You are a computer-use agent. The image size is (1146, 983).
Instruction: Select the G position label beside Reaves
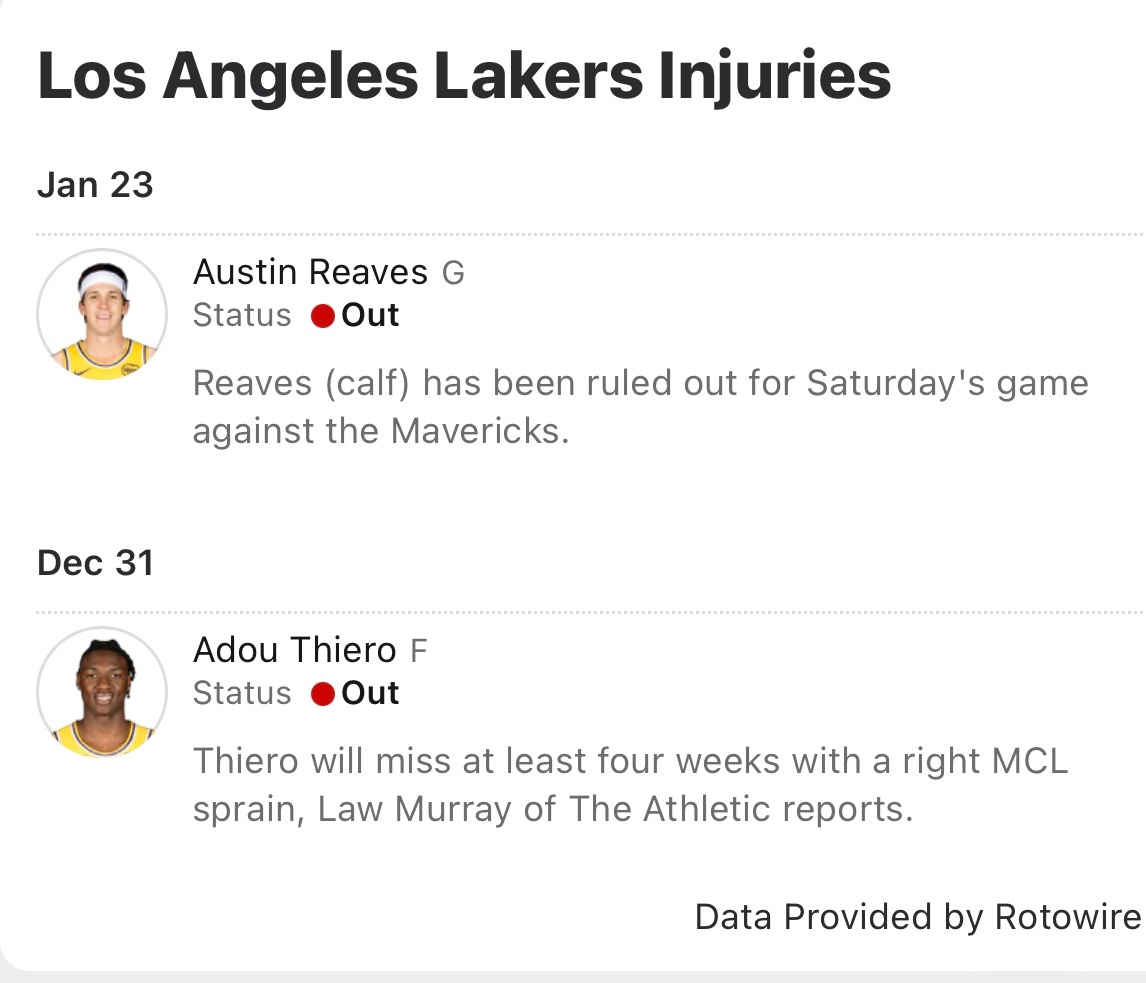453,273
